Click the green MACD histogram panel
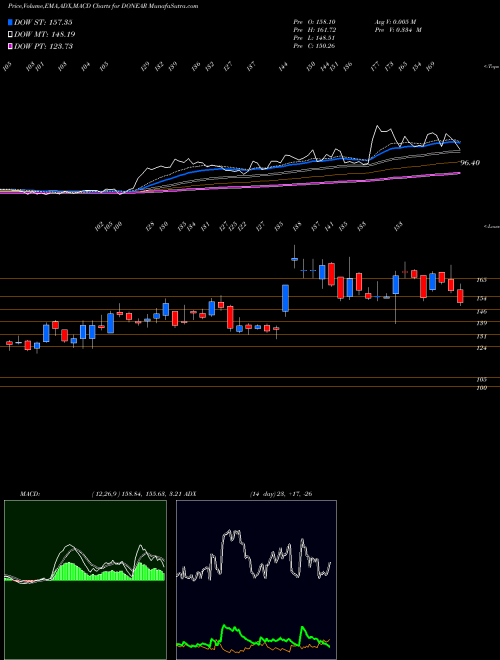 tap(85, 580)
